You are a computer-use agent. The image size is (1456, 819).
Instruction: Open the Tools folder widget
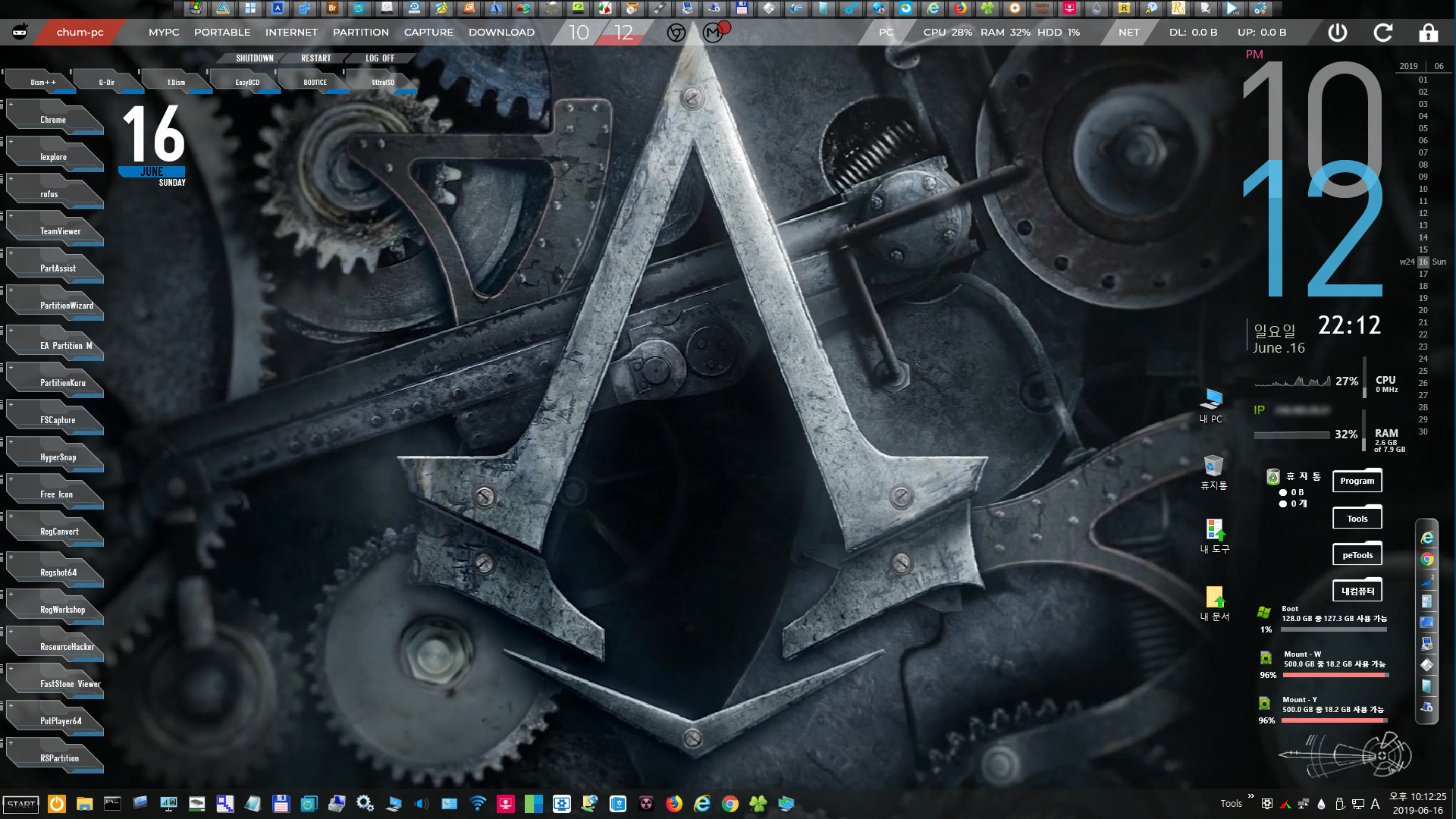[1357, 518]
